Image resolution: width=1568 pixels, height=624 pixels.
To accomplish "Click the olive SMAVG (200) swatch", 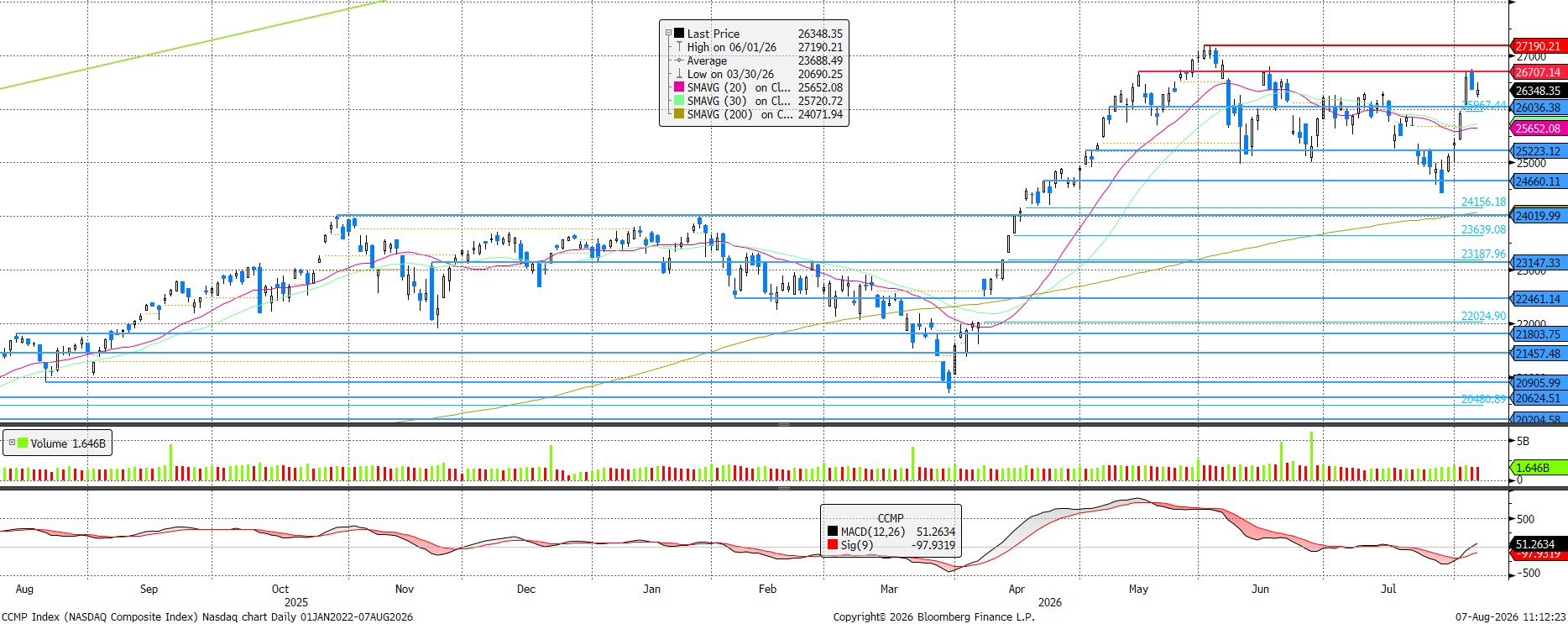I will tap(679, 114).
